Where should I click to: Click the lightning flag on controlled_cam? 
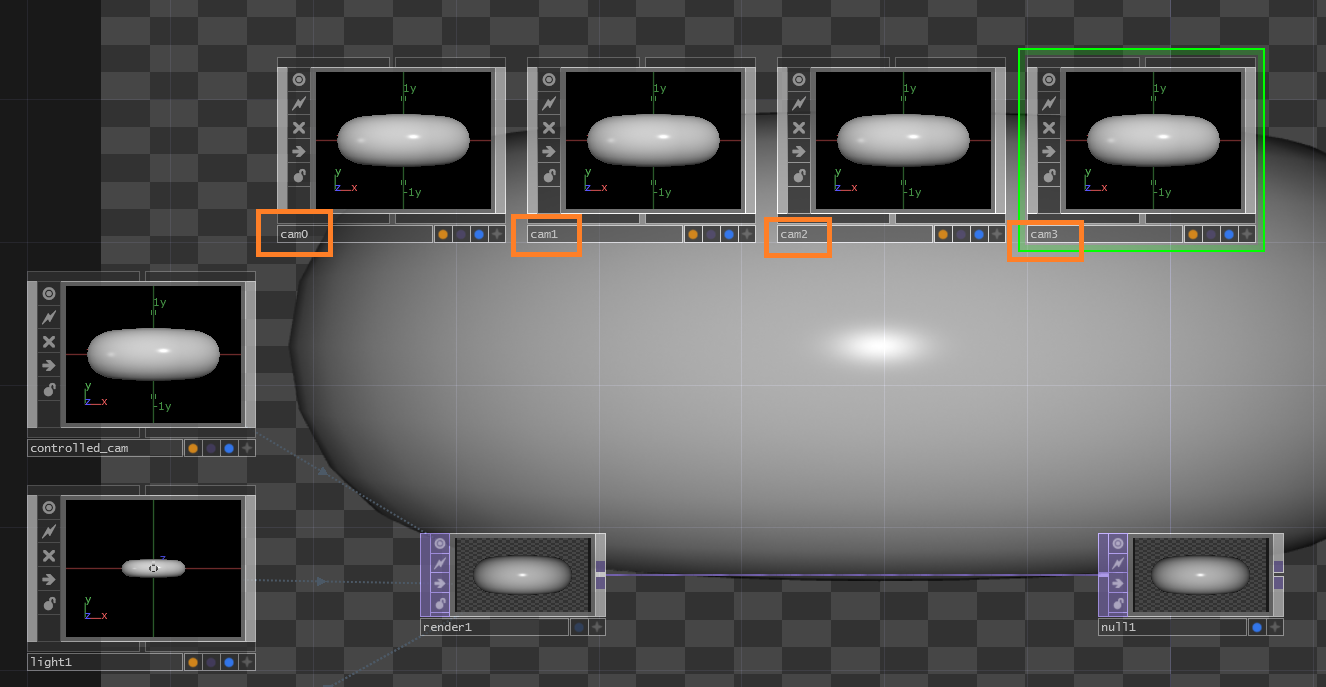[x=48, y=317]
